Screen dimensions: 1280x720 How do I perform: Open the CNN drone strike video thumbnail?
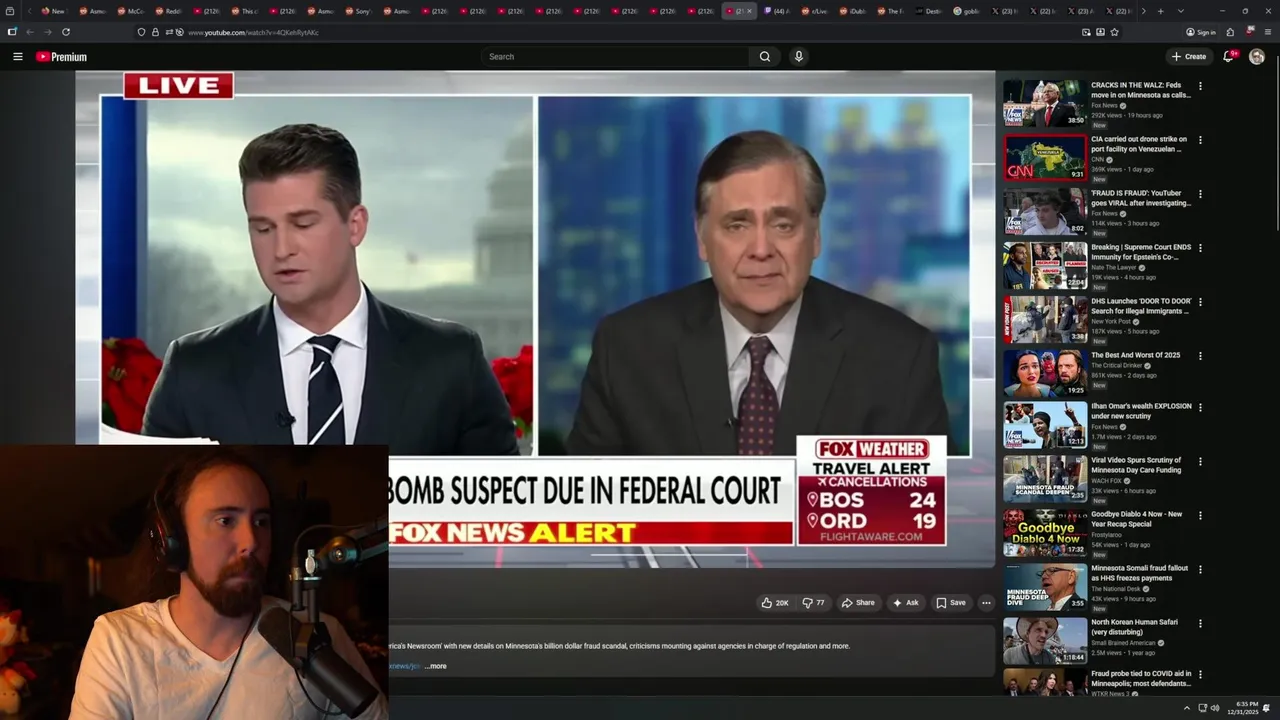pos(1045,157)
